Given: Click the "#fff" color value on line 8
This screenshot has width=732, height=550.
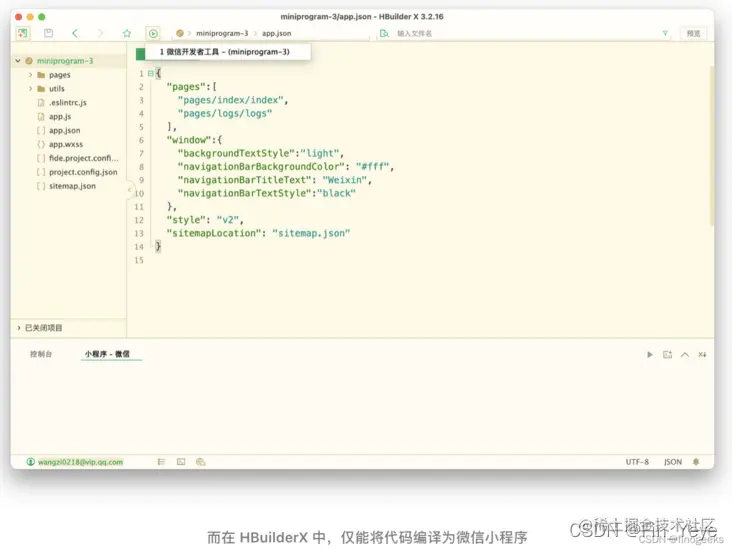Looking at the screenshot, I should [x=372, y=167].
